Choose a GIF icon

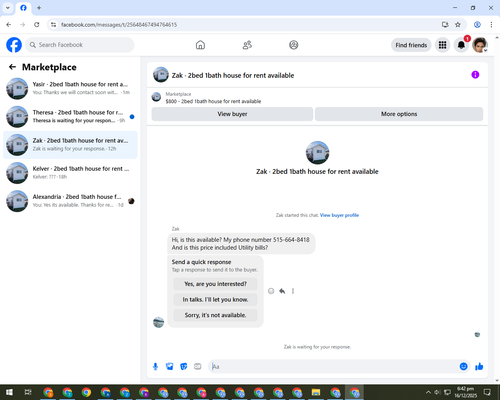(198, 367)
